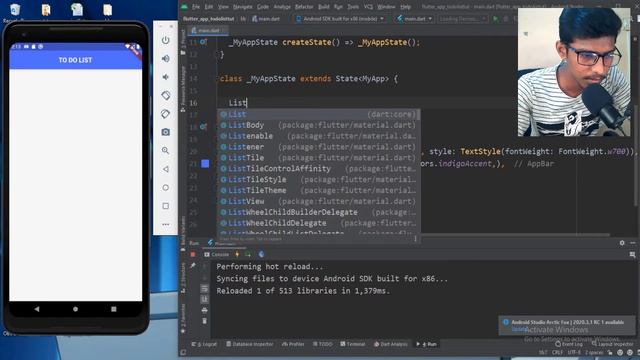The image size is (640, 360).
Task: Click the Recycle Bin desktop icon
Action: pyautogui.click(x=15, y=12)
